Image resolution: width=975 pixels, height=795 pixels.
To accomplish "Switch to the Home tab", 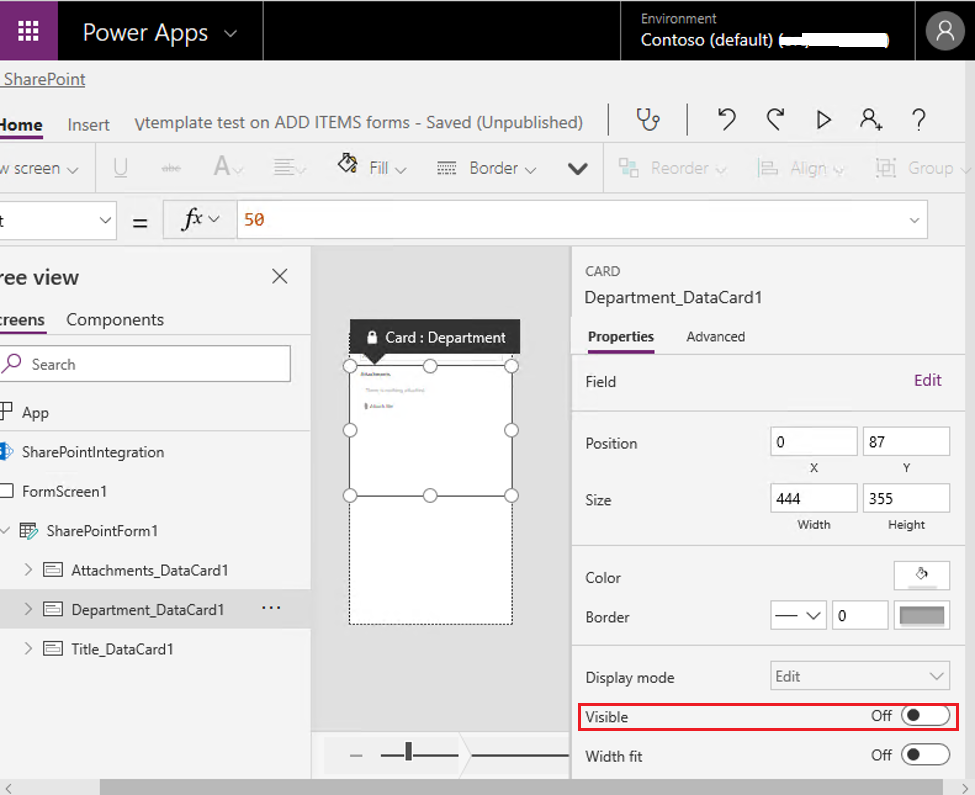I will [x=21, y=124].
